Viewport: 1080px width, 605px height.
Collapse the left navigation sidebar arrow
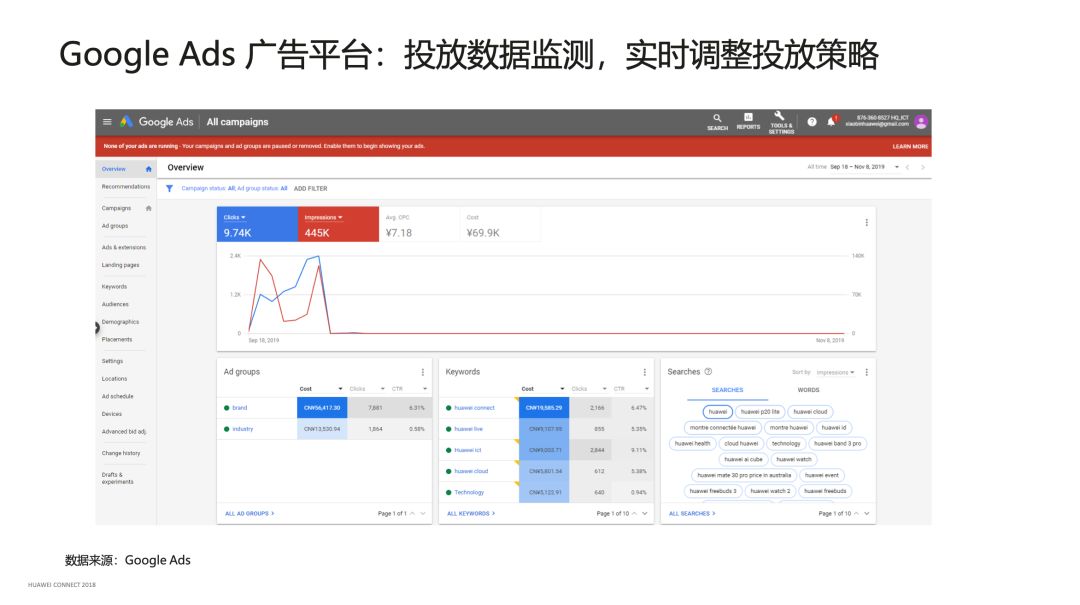pos(97,328)
